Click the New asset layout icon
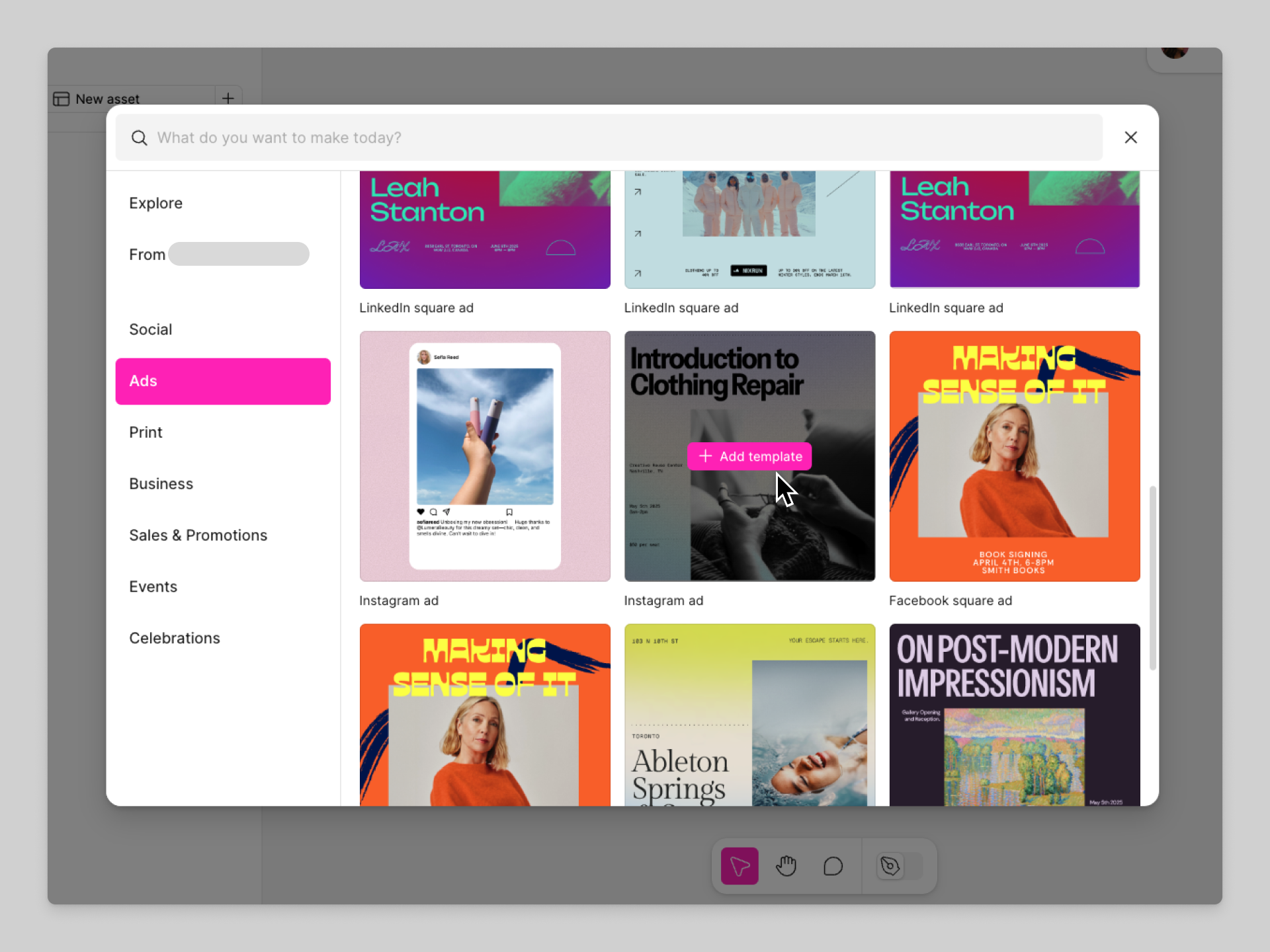 tap(62, 99)
